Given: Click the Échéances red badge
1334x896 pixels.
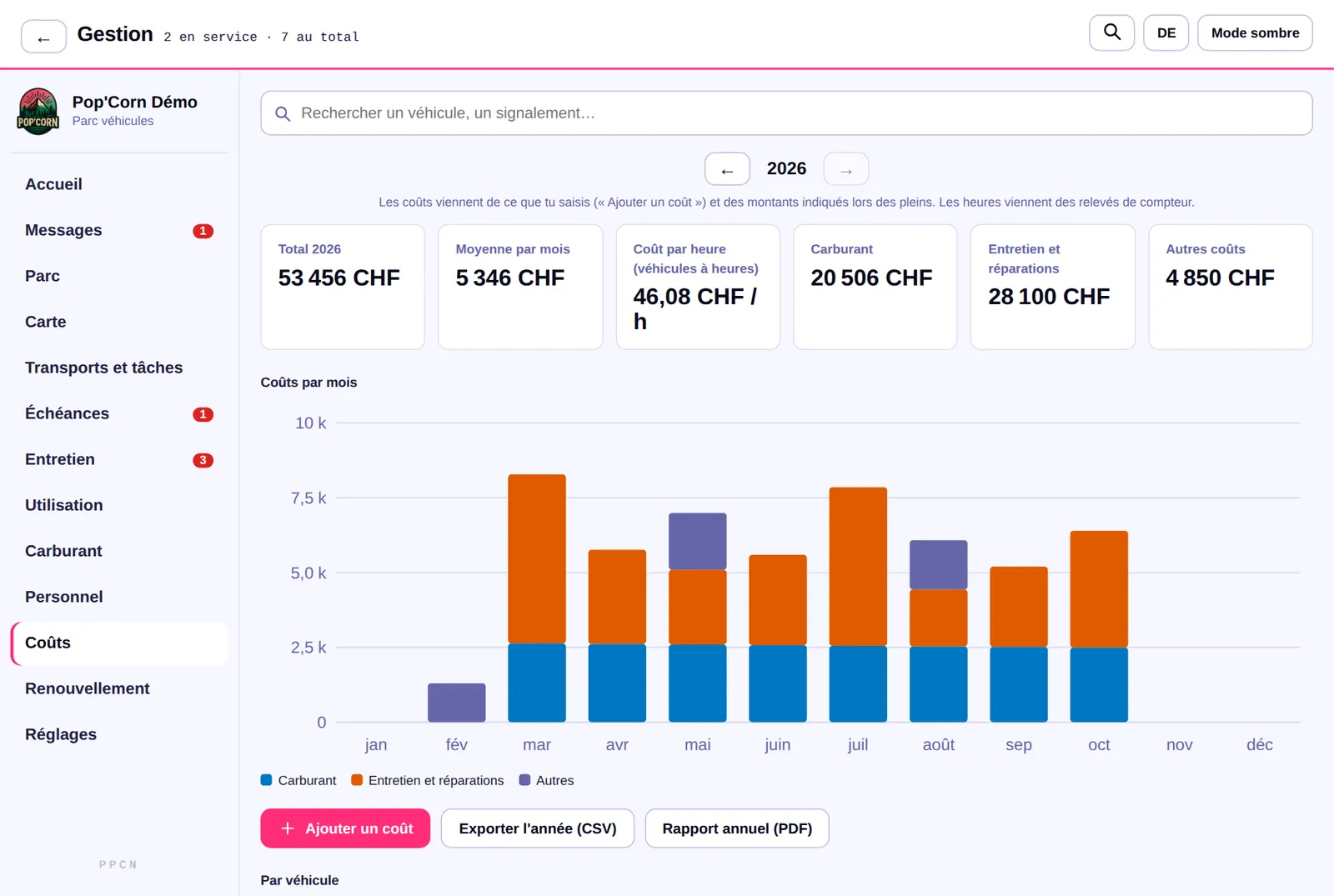Looking at the screenshot, I should click(x=203, y=414).
